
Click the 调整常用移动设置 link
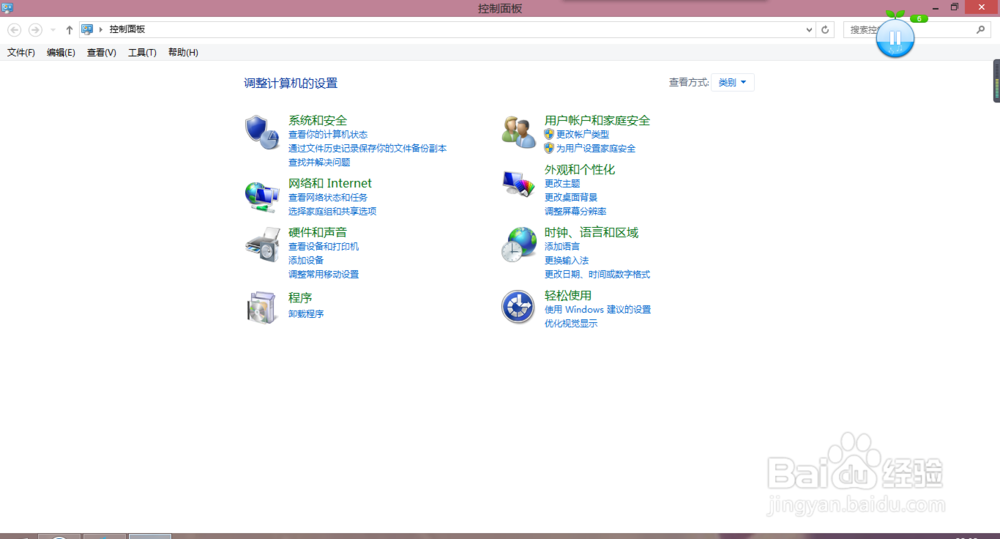323,274
